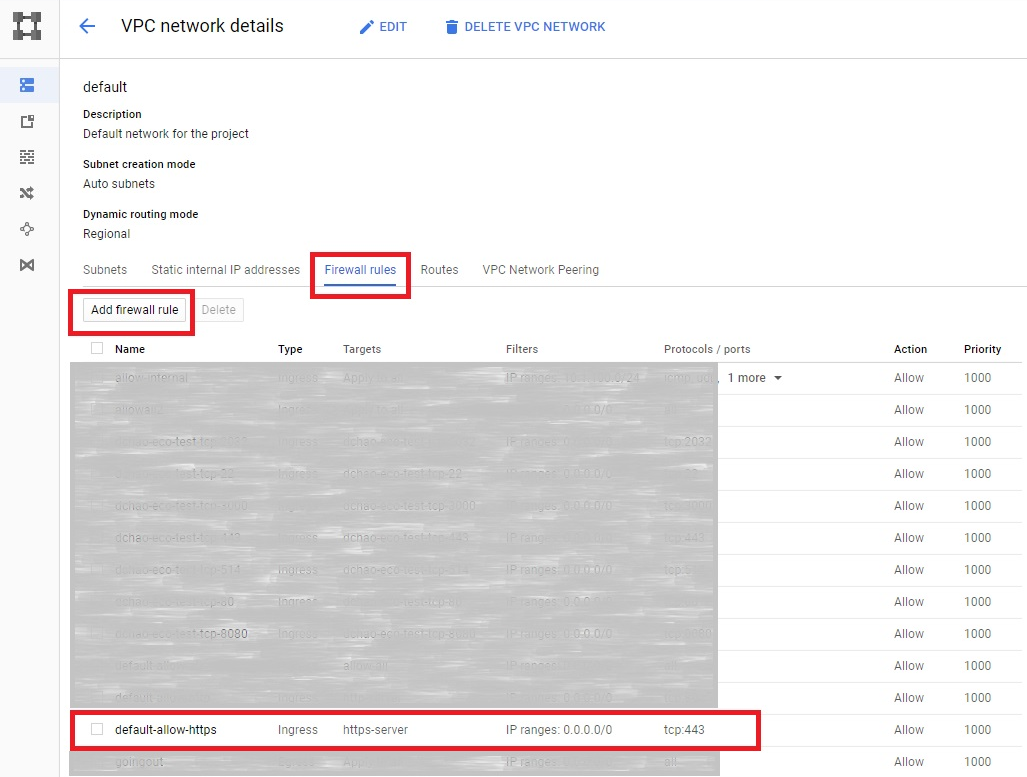1027x777 pixels.
Task: Click the Filters column header
Action: tap(521, 349)
